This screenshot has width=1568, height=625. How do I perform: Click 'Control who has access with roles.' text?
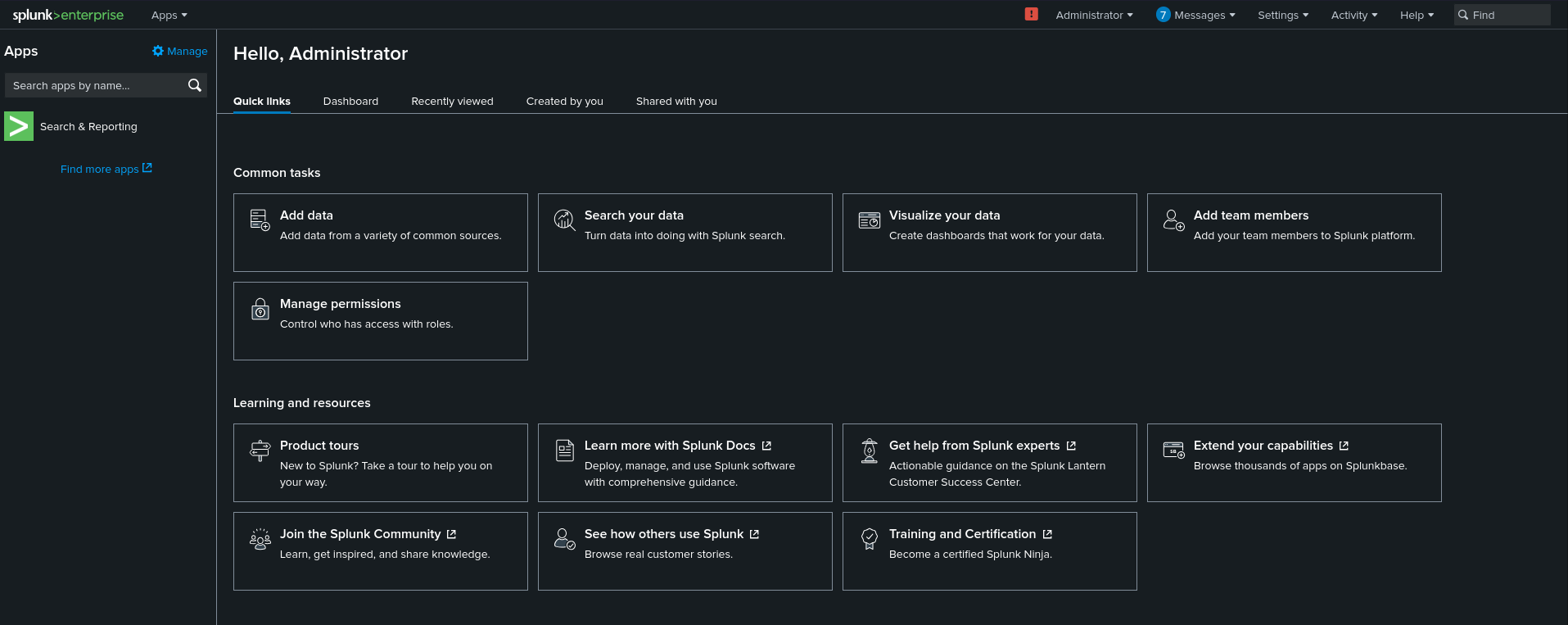(366, 324)
